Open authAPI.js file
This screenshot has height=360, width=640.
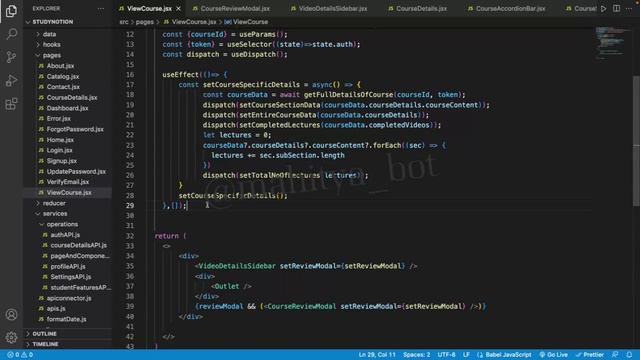click(65, 235)
